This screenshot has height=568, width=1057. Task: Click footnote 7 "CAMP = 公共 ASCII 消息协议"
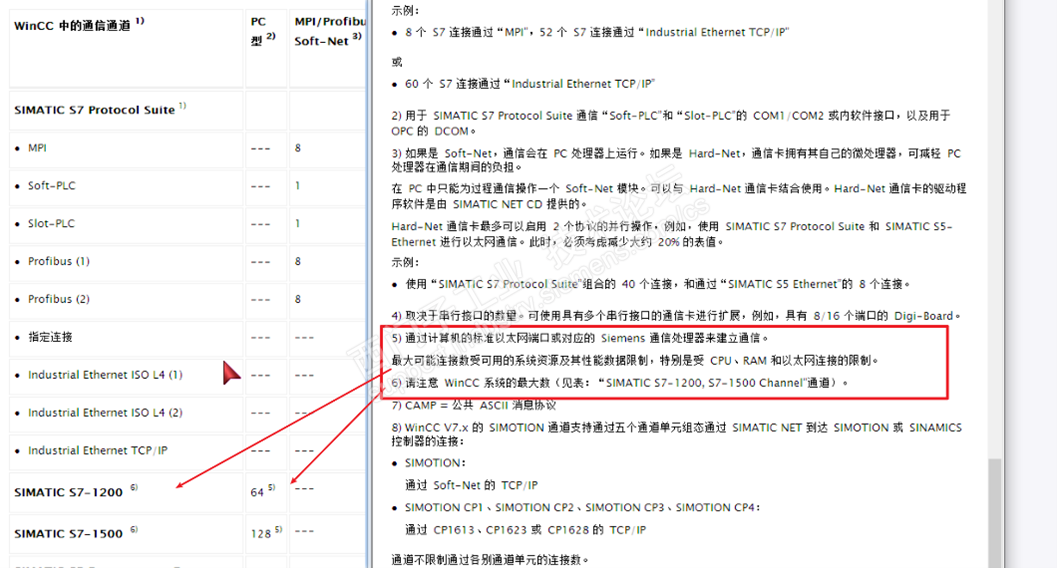click(474, 405)
